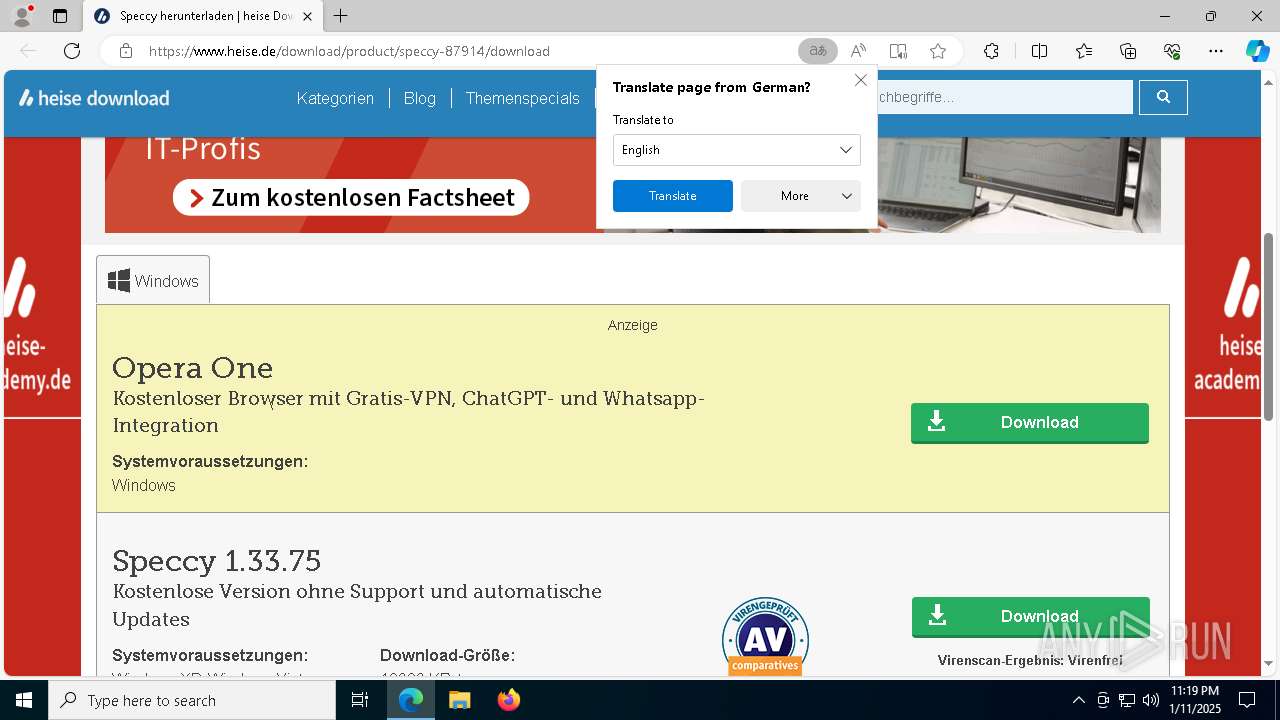The height and width of the screenshot is (720, 1280).
Task: Open Microsoft Edge from taskbar
Action: (x=411, y=700)
